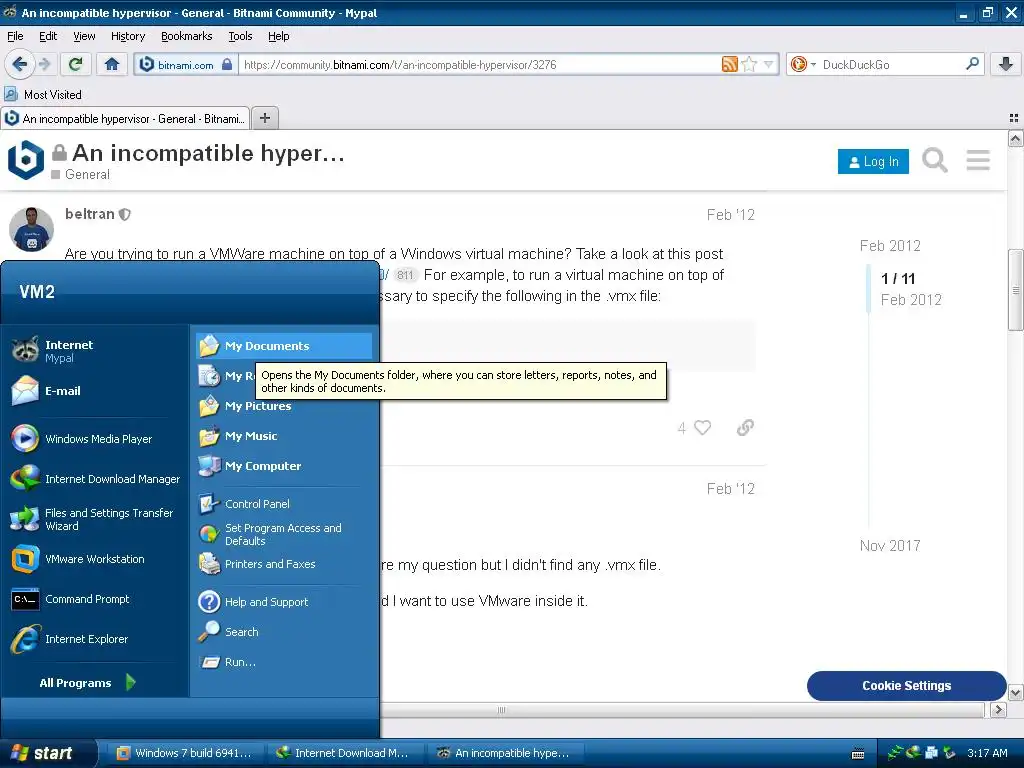This screenshot has height=768, width=1024.
Task: Switch to Windows 7 build 6941 taskbar window
Action: [x=187, y=753]
